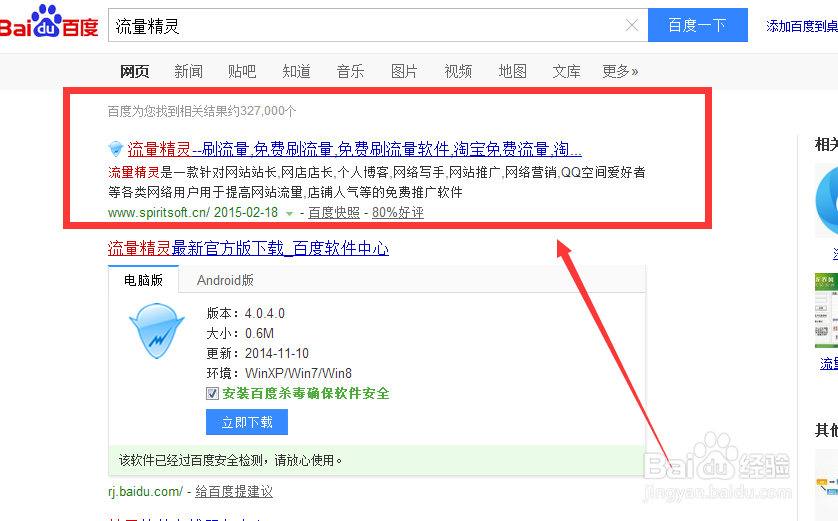838x521 pixels.
Task: Clear the search box with the X icon
Action: click(632, 25)
